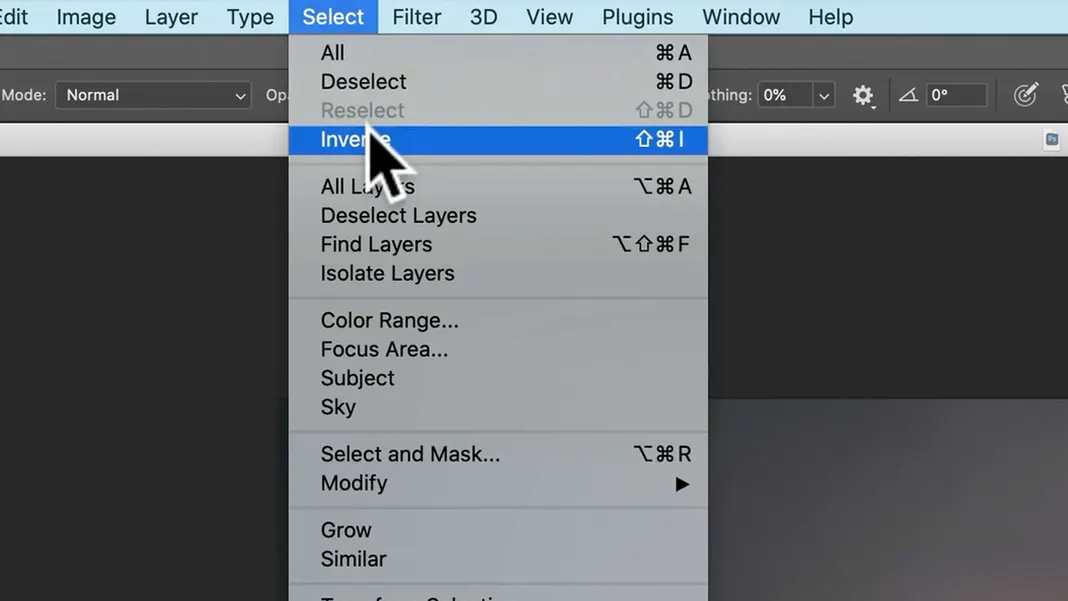The width and height of the screenshot is (1068, 601).
Task: Open the Mode dropdown set to Normal
Action: 153,95
